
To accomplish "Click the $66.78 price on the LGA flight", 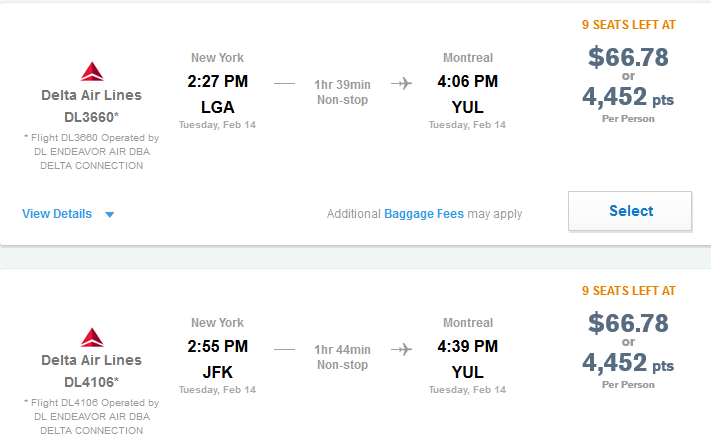I will [x=628, y=57].
